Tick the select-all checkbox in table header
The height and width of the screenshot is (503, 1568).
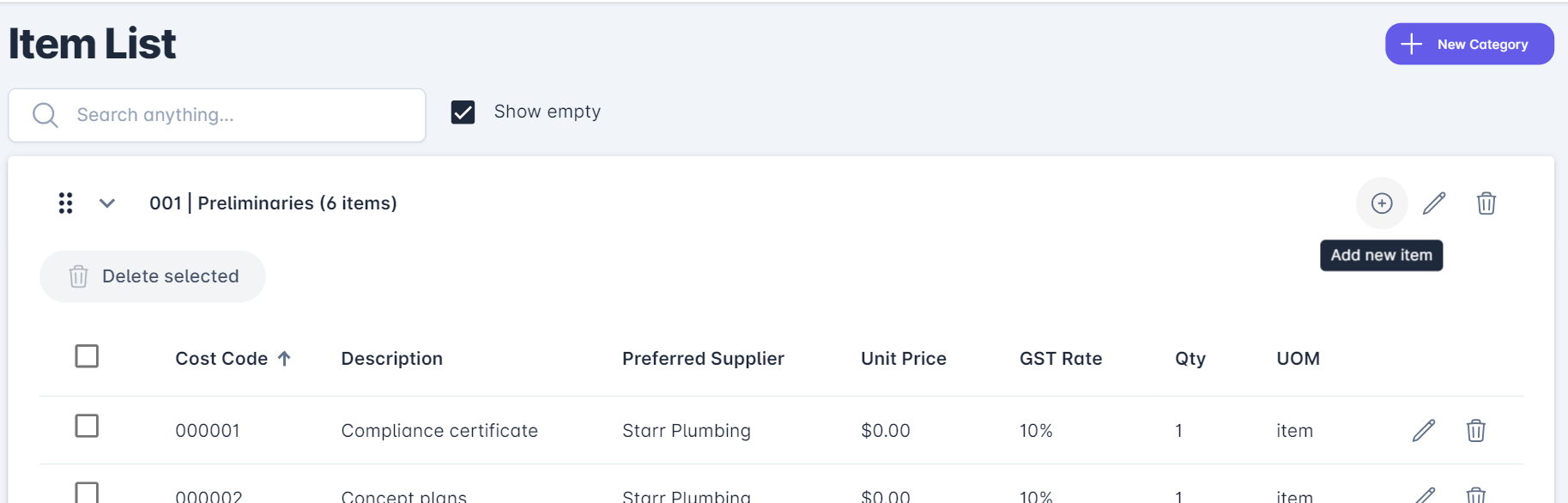coord(87,356)
